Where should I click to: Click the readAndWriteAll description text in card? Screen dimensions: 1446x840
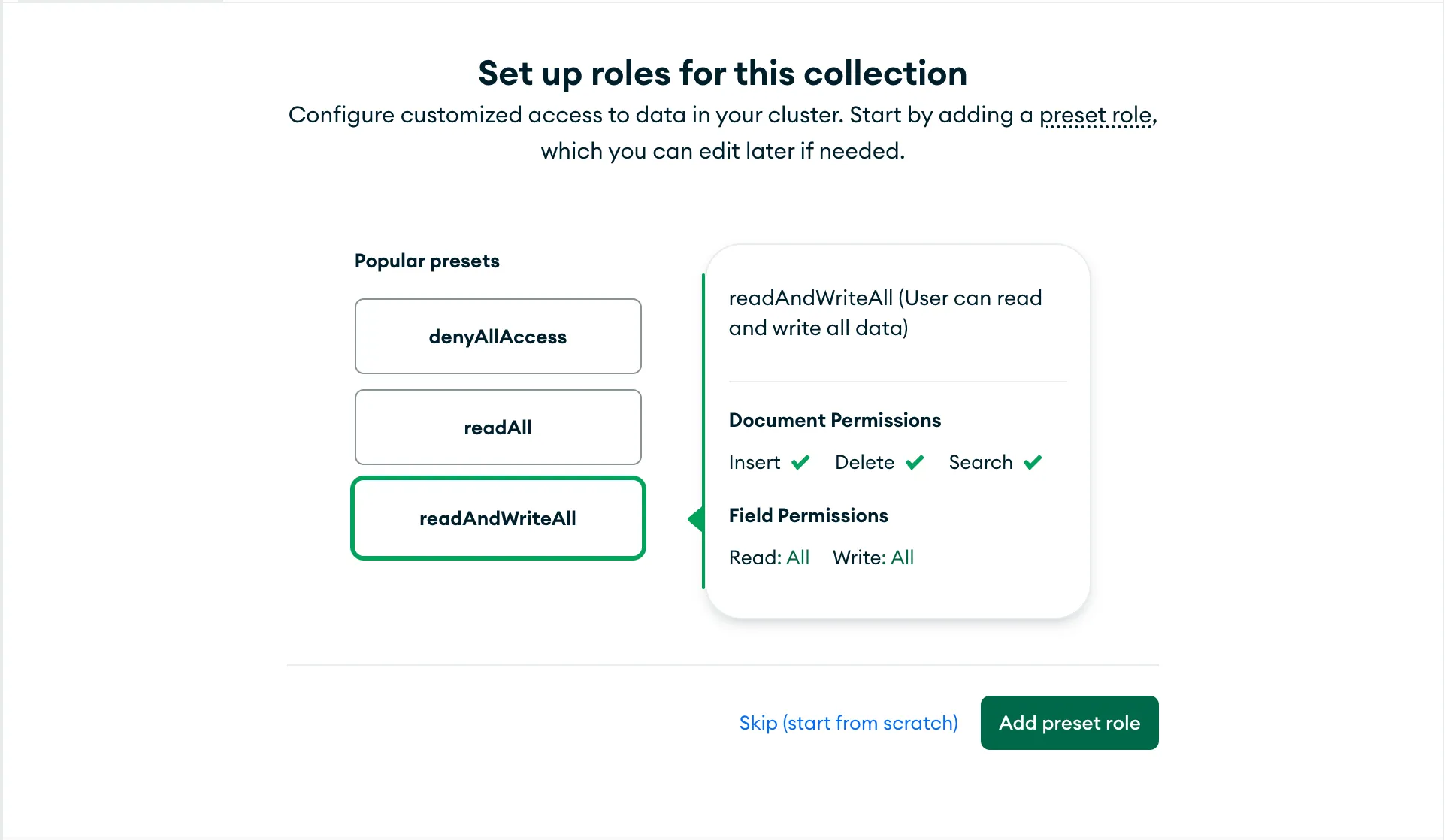(x=885, y=313)
